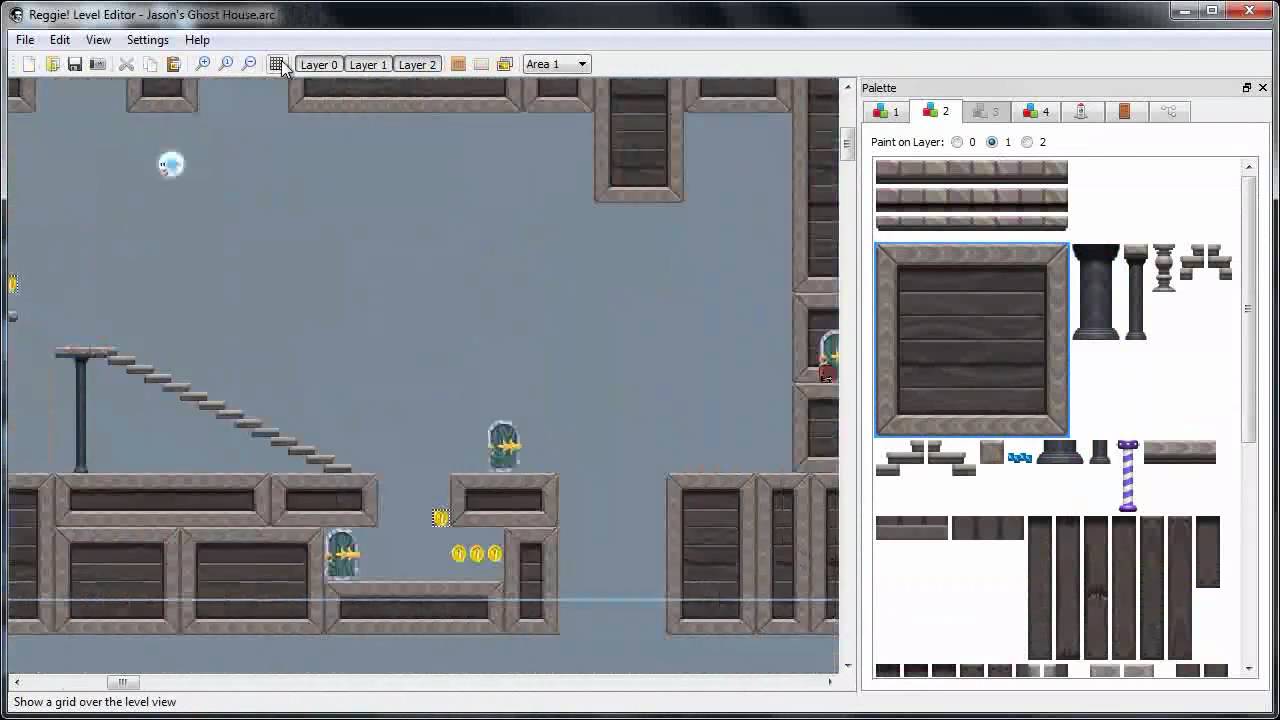Click the level view scroll down arrow
The width and height of the screenshot is (1280, 720).
coord(848,666)
